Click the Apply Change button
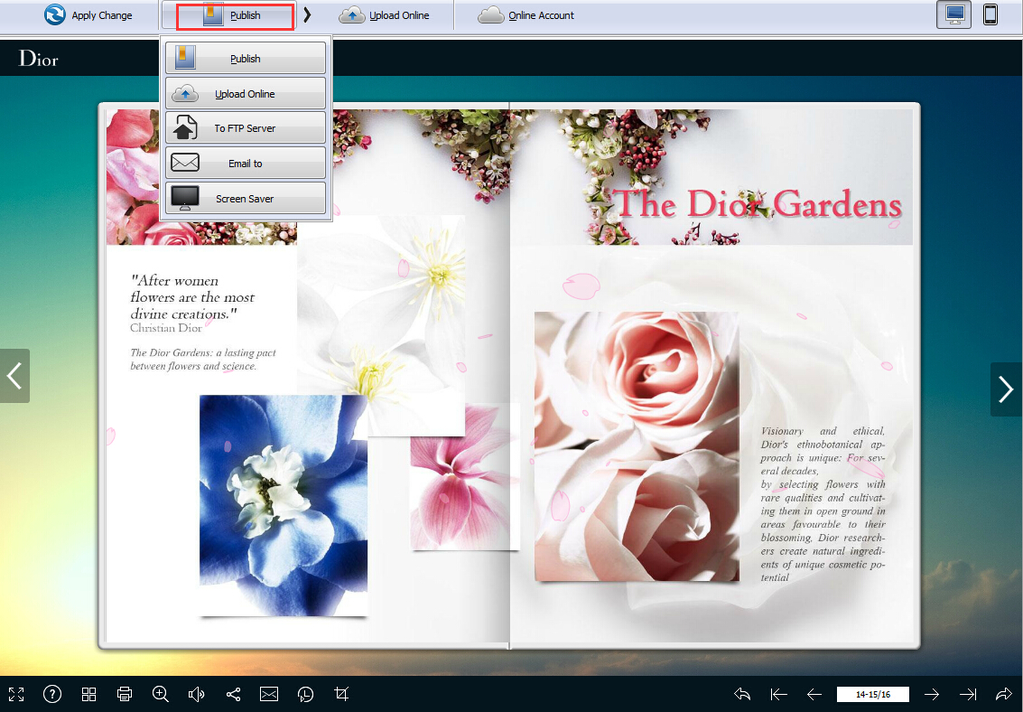The height and width of the screenshot is (712, 1023). [88, 15]
